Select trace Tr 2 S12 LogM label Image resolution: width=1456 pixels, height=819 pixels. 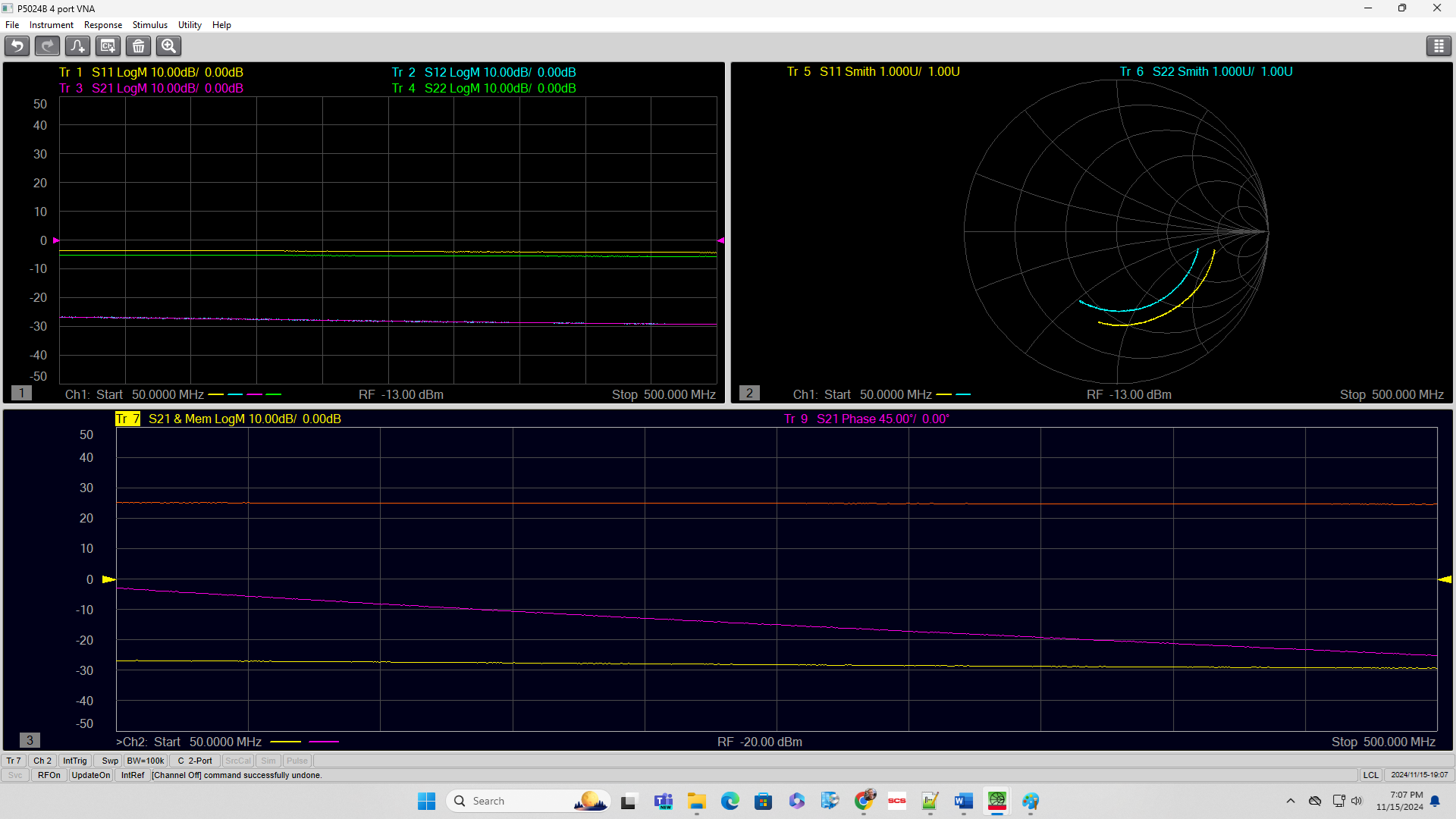[484, 72]
